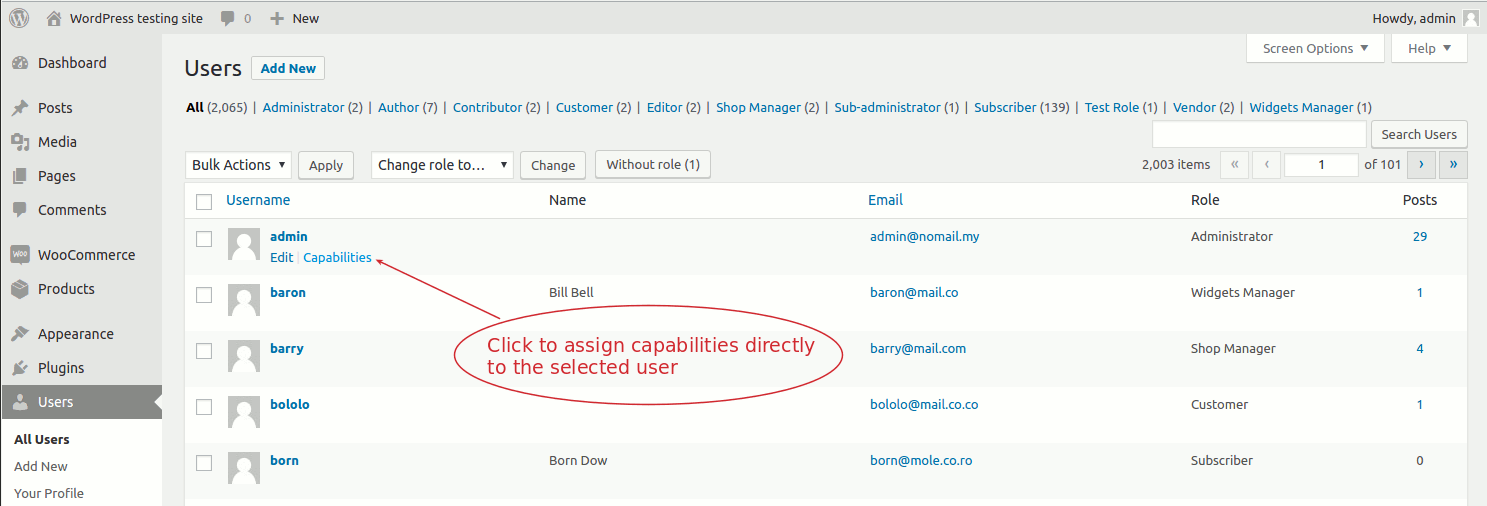Click the Posts pushpin icon
Viewport: 1487px width, 506px height.
(20, 108)
